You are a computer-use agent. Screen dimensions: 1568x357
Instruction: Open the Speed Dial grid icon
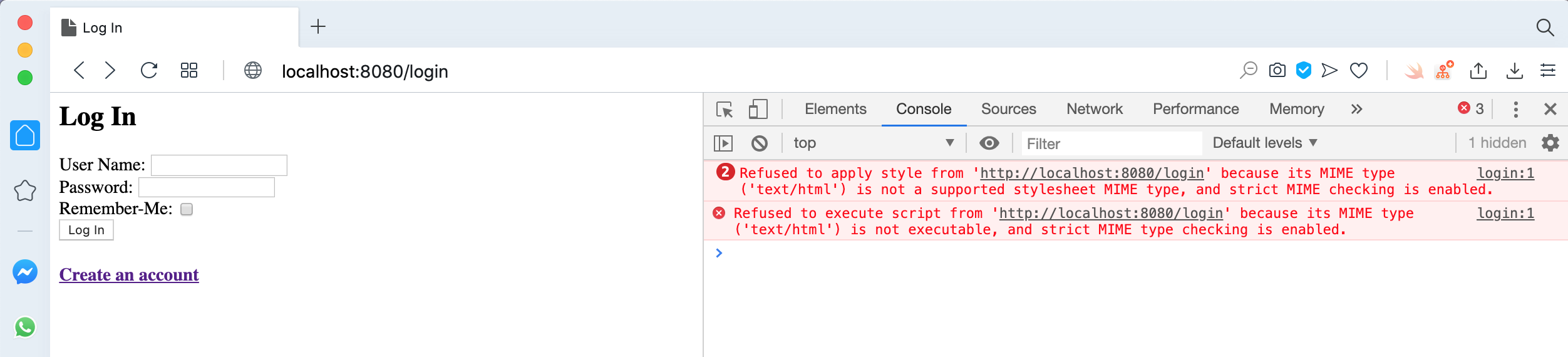click(189, 70)
